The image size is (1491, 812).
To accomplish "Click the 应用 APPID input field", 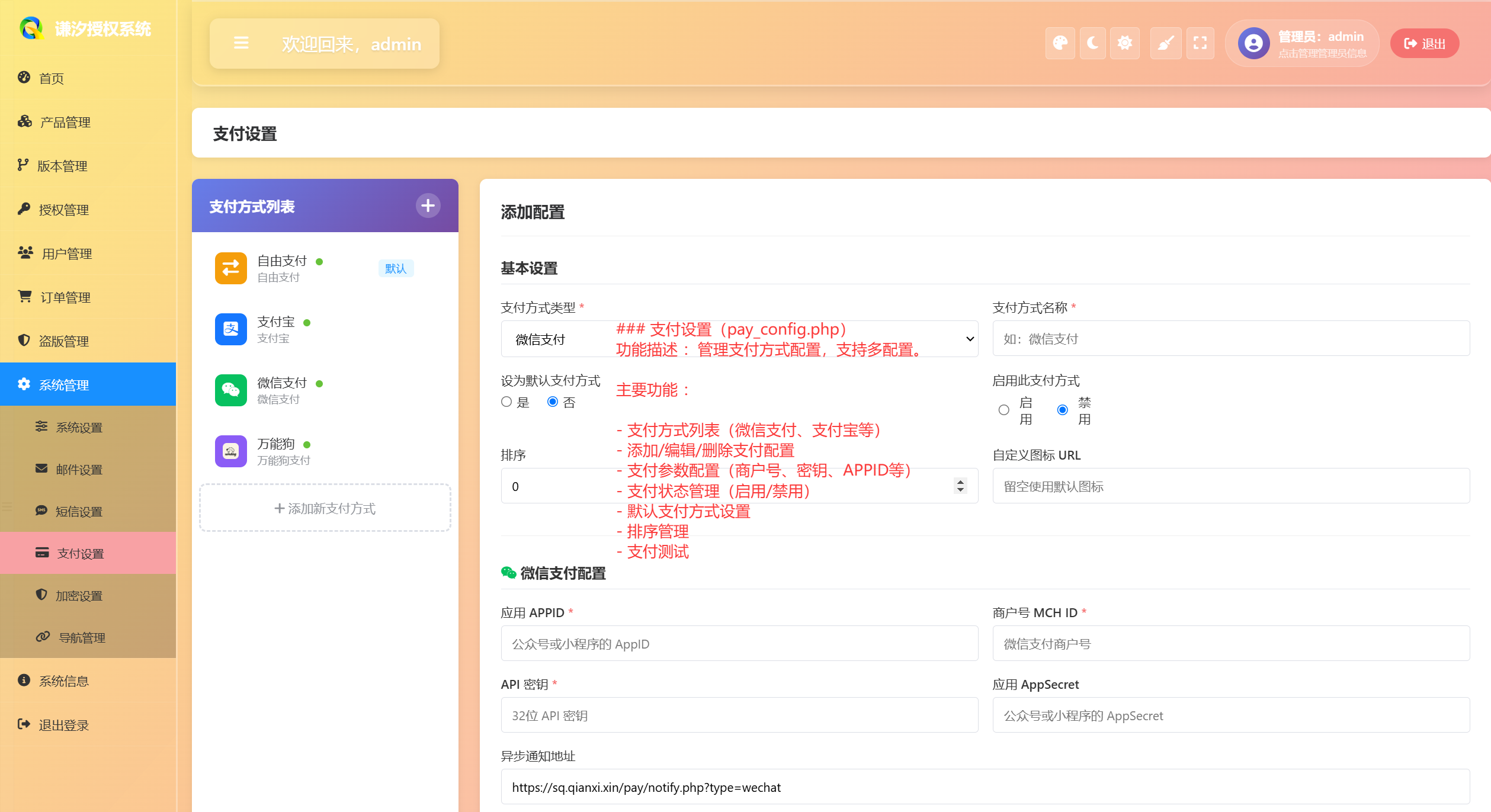I will coord(739,644).
